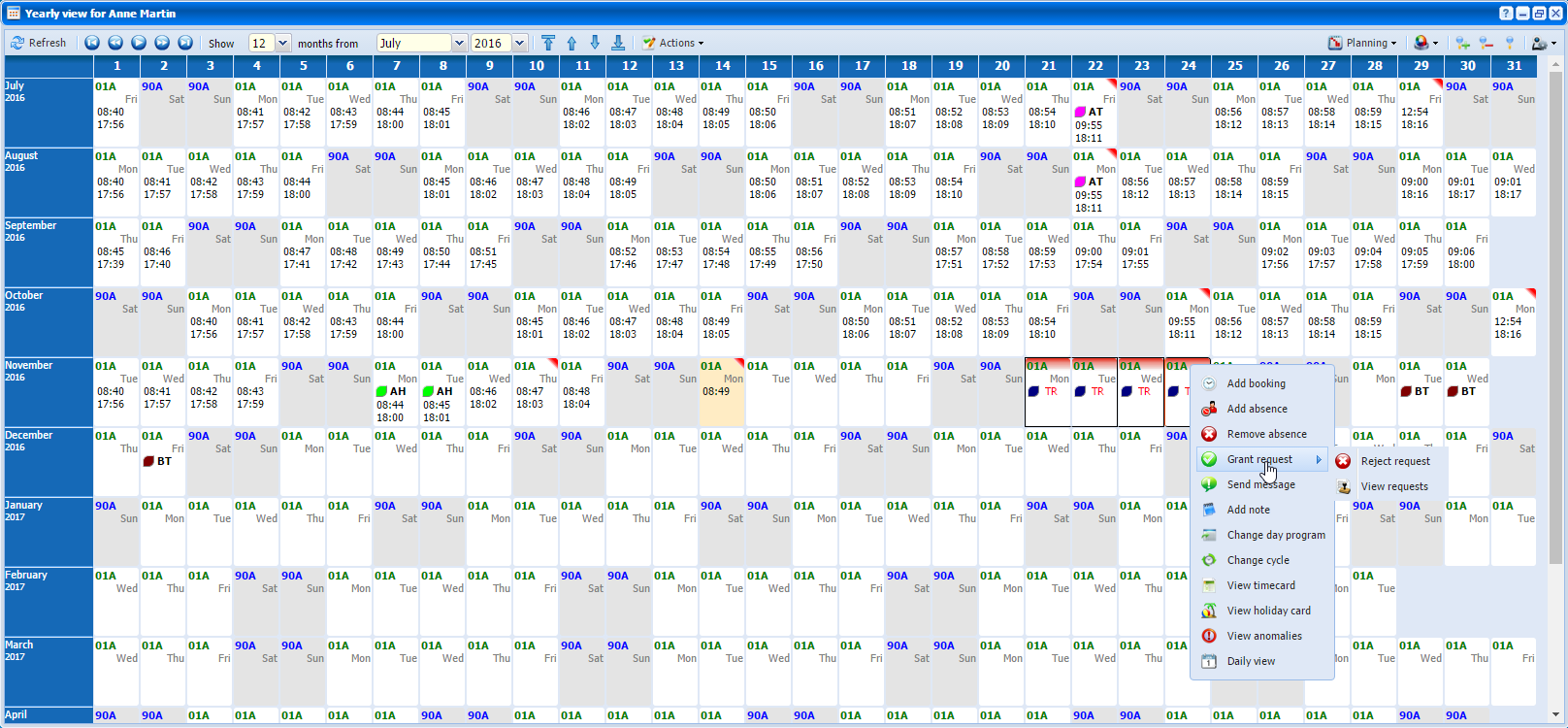The image size is (1568, 728).
Task: Expand the number of months dropdown
Action: coord(283,43)
